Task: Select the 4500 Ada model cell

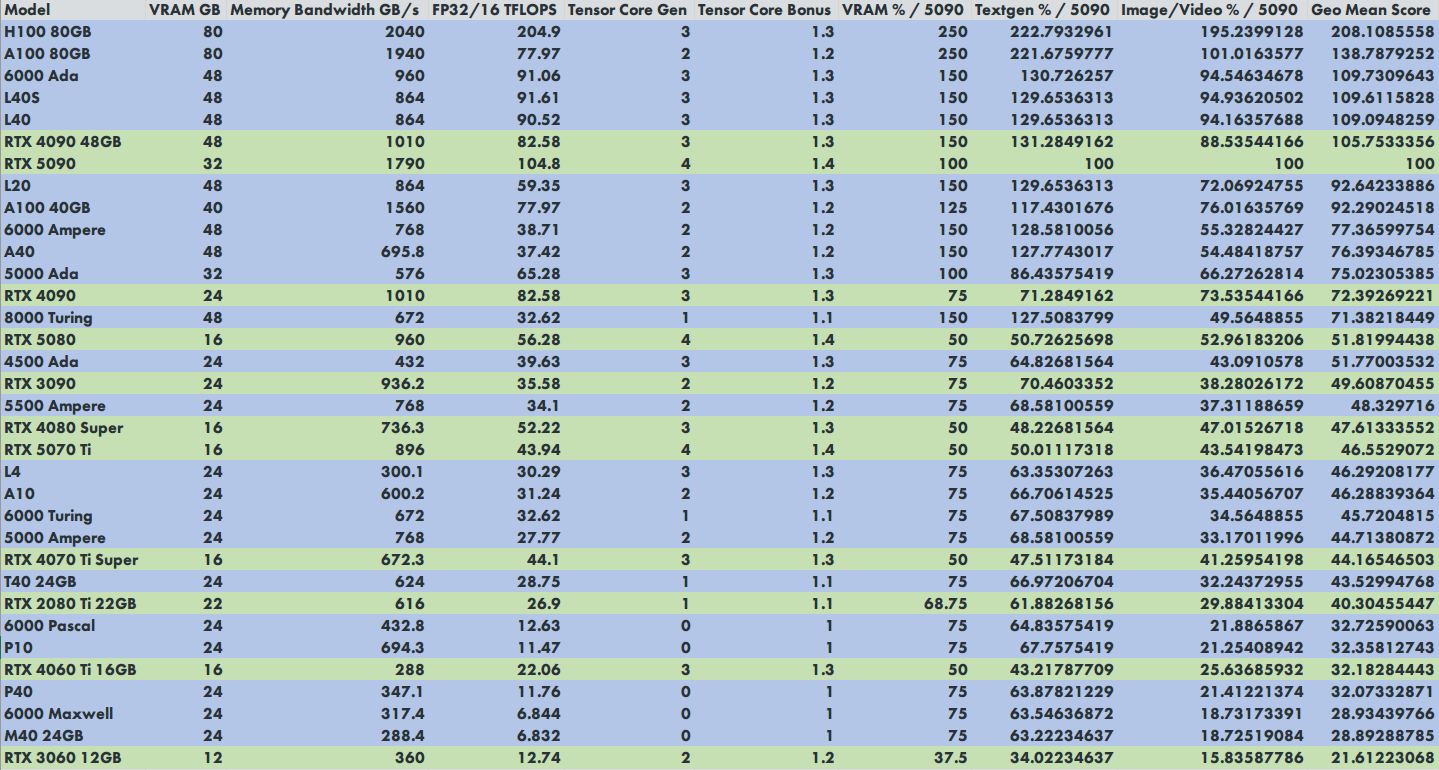Action: (x=41, y=362)
